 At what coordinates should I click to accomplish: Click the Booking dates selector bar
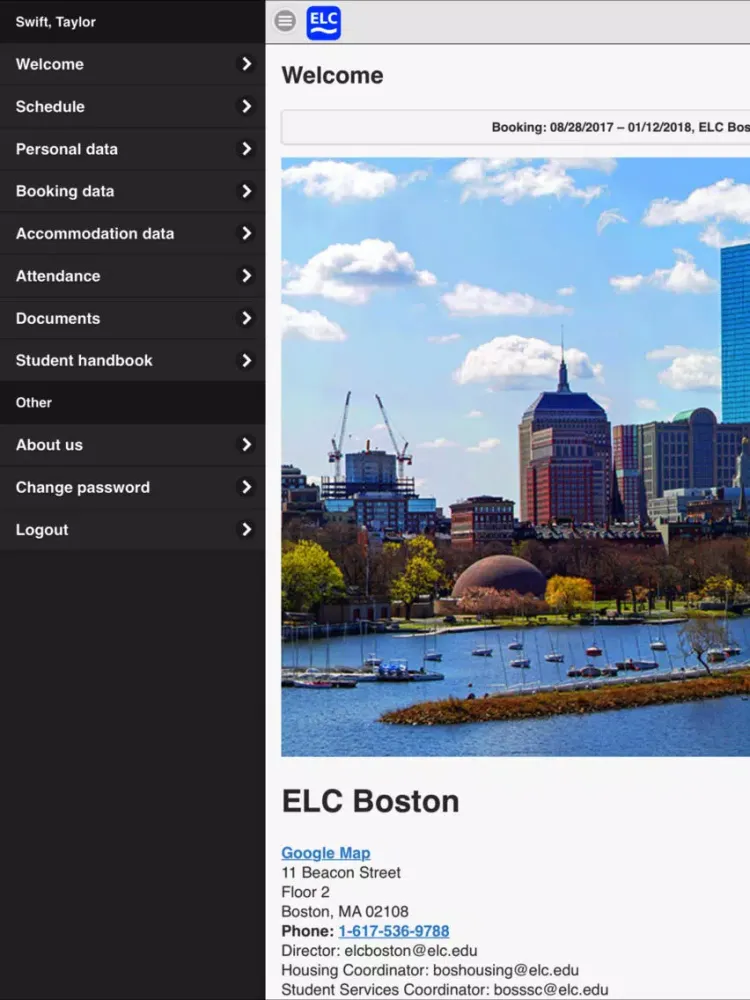515,128
